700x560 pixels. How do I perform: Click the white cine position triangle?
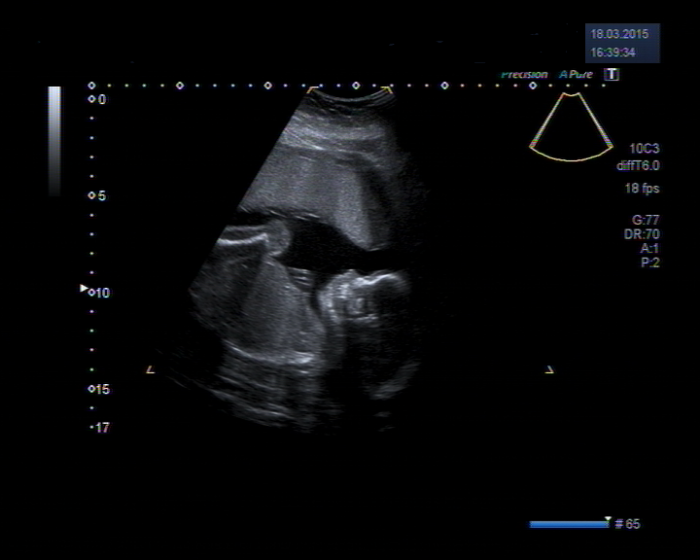coord(607,519)
